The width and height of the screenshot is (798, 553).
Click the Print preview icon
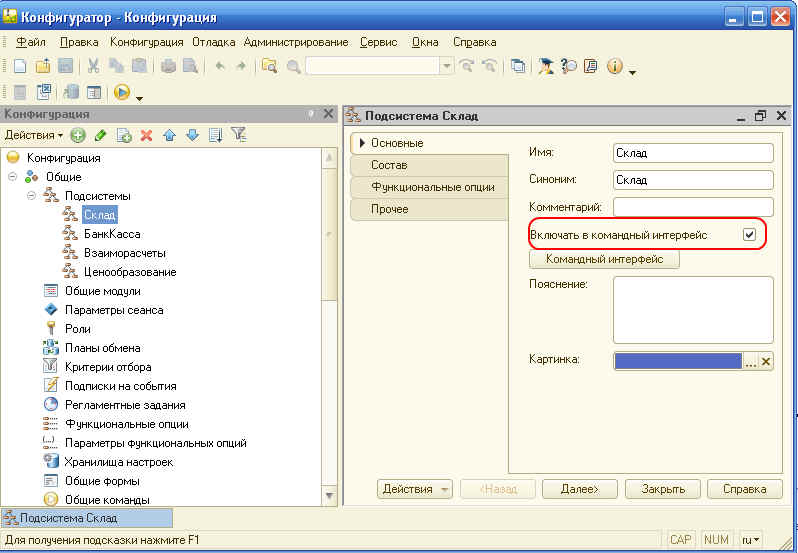coord(190,66)
